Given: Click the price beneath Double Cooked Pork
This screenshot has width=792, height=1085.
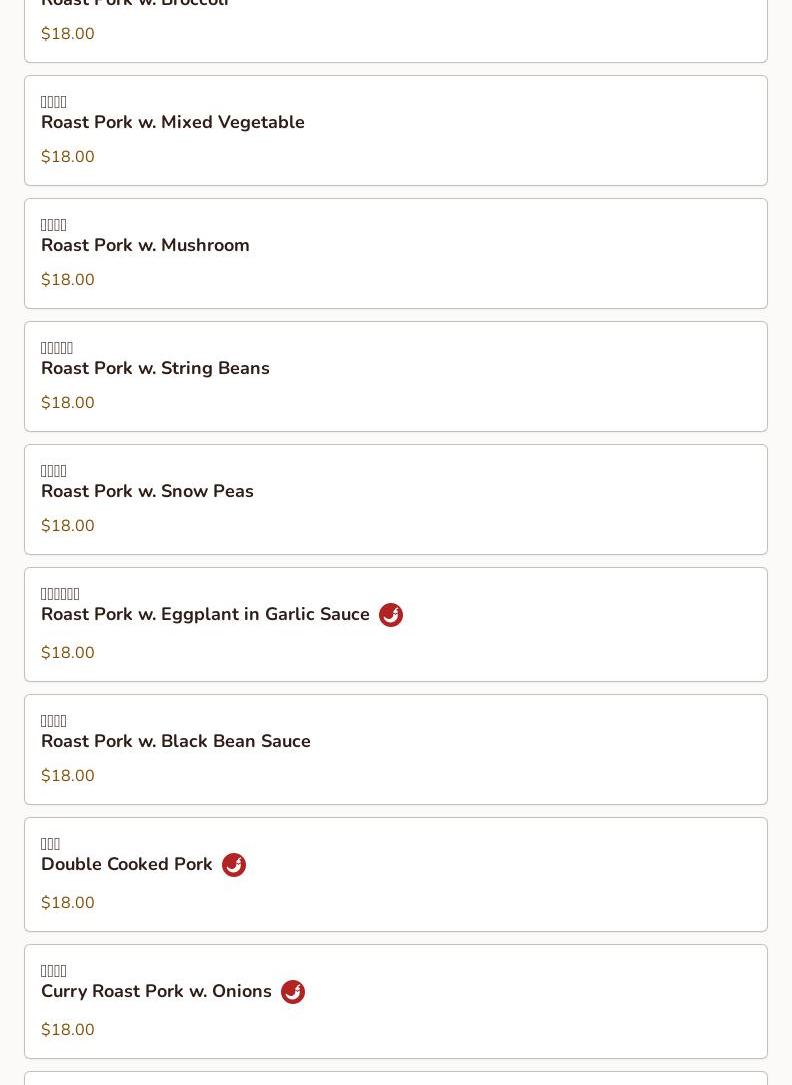Looking at the screenshot, I should (68, 903).
